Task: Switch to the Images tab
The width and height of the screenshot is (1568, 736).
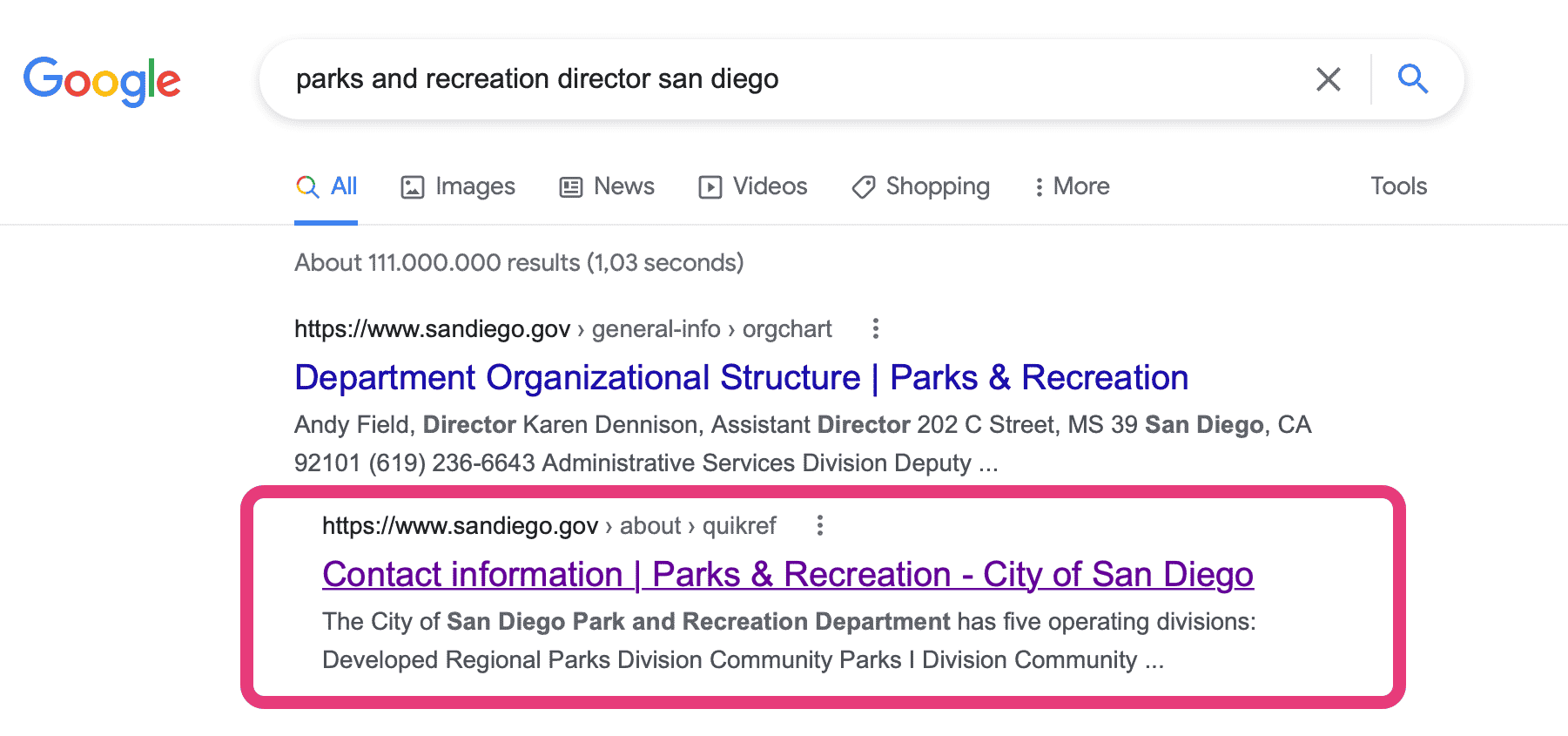Action: coord(458,186)
